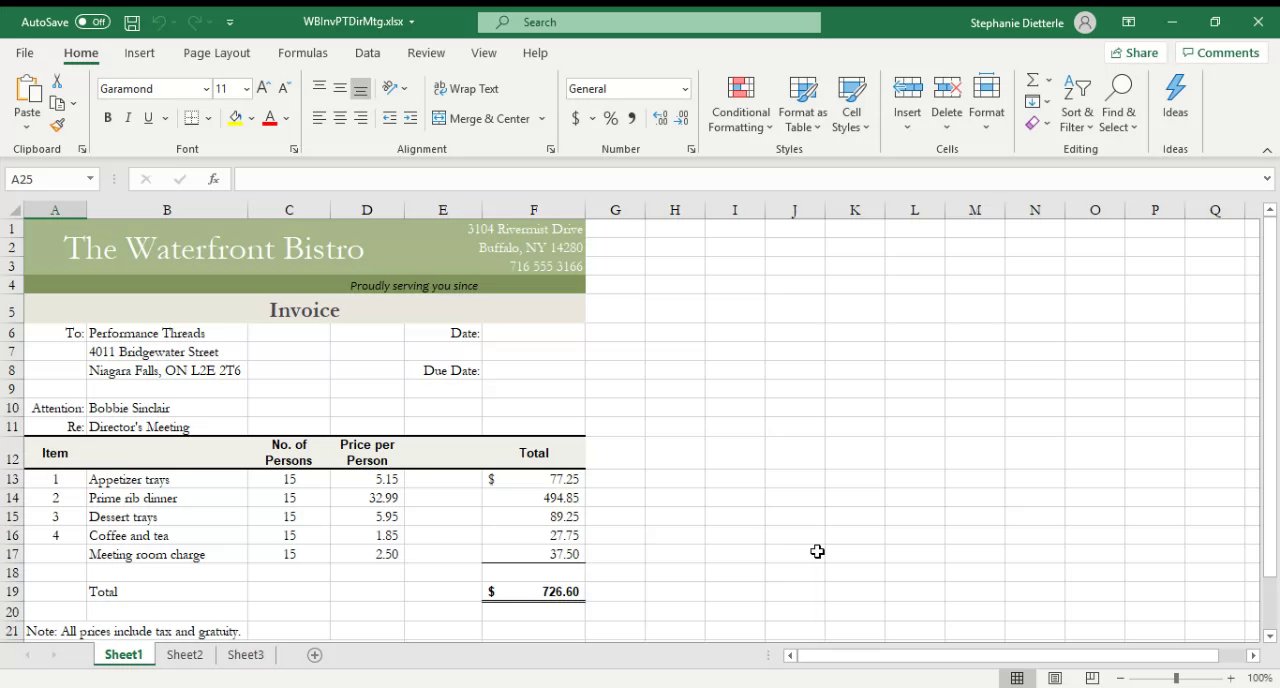Switch to Page Layout view icon
Image resolution: width=1280 pixels, height=688 pixels.
[x=1055, y=678]
